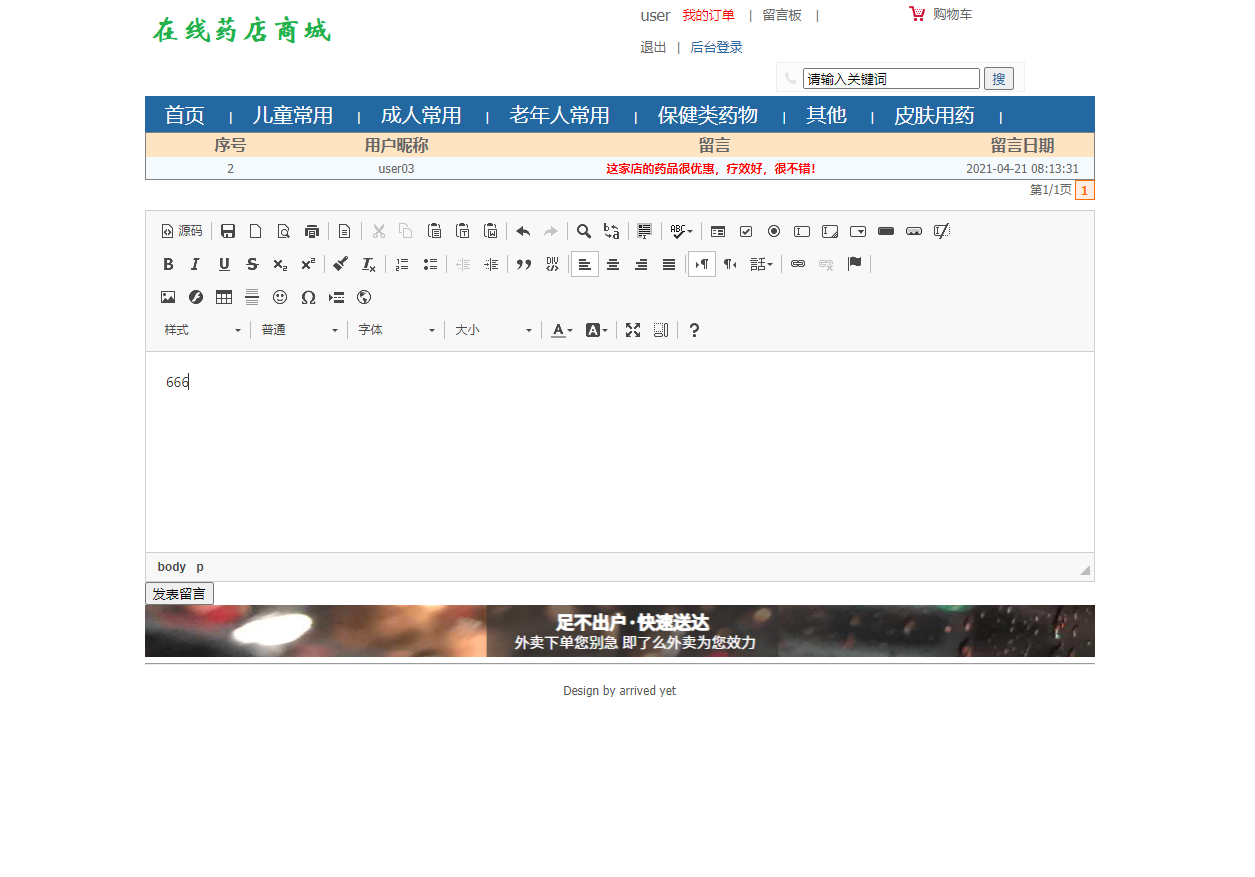The image size is (1255, 877).
Task: Click the Undo arrow icon
Action: 522,231
